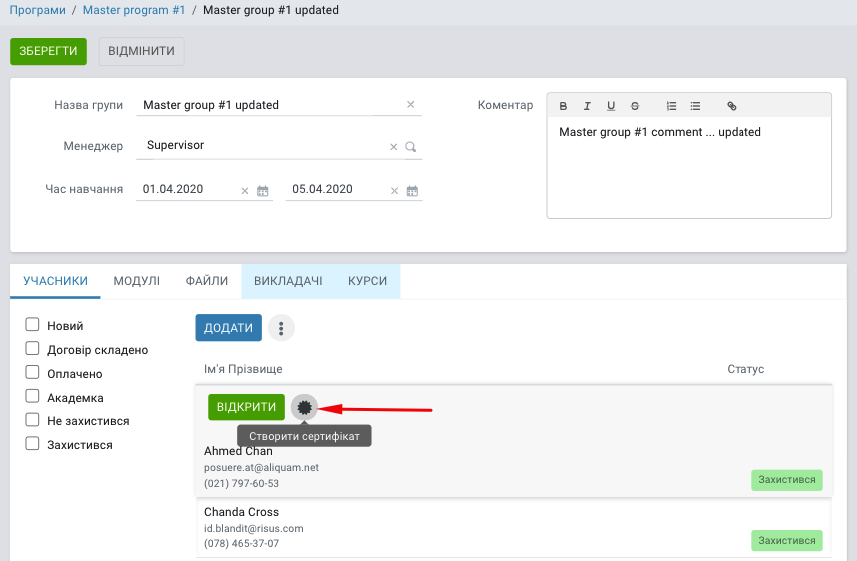The width and height of the screenshot is (857, 561).
Task: Switch to the ВИКЛАДАЧІ tab
Action: tap(288, 281)
